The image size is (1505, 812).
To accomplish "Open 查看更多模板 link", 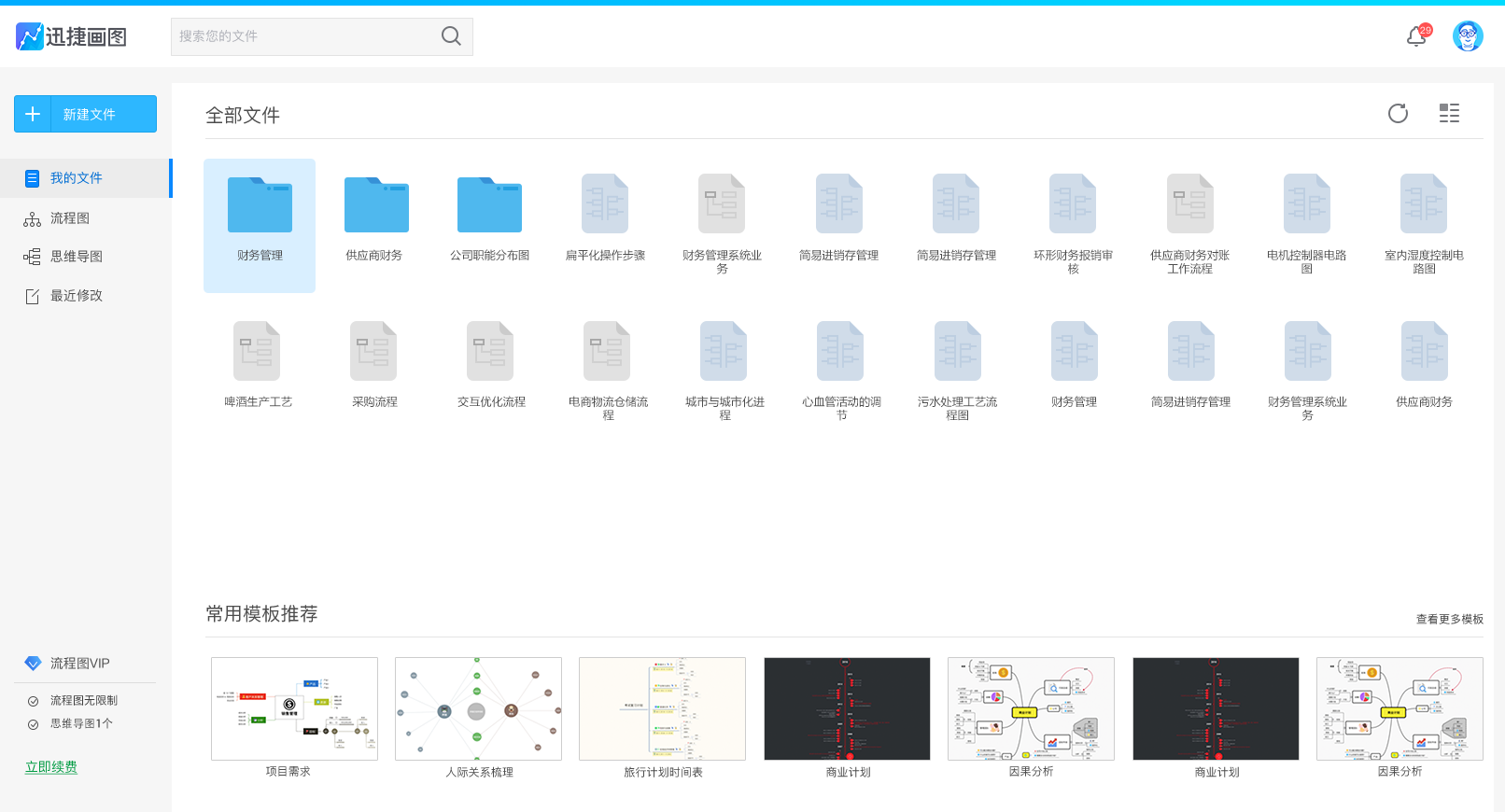I will click(x=1449, y=619).
